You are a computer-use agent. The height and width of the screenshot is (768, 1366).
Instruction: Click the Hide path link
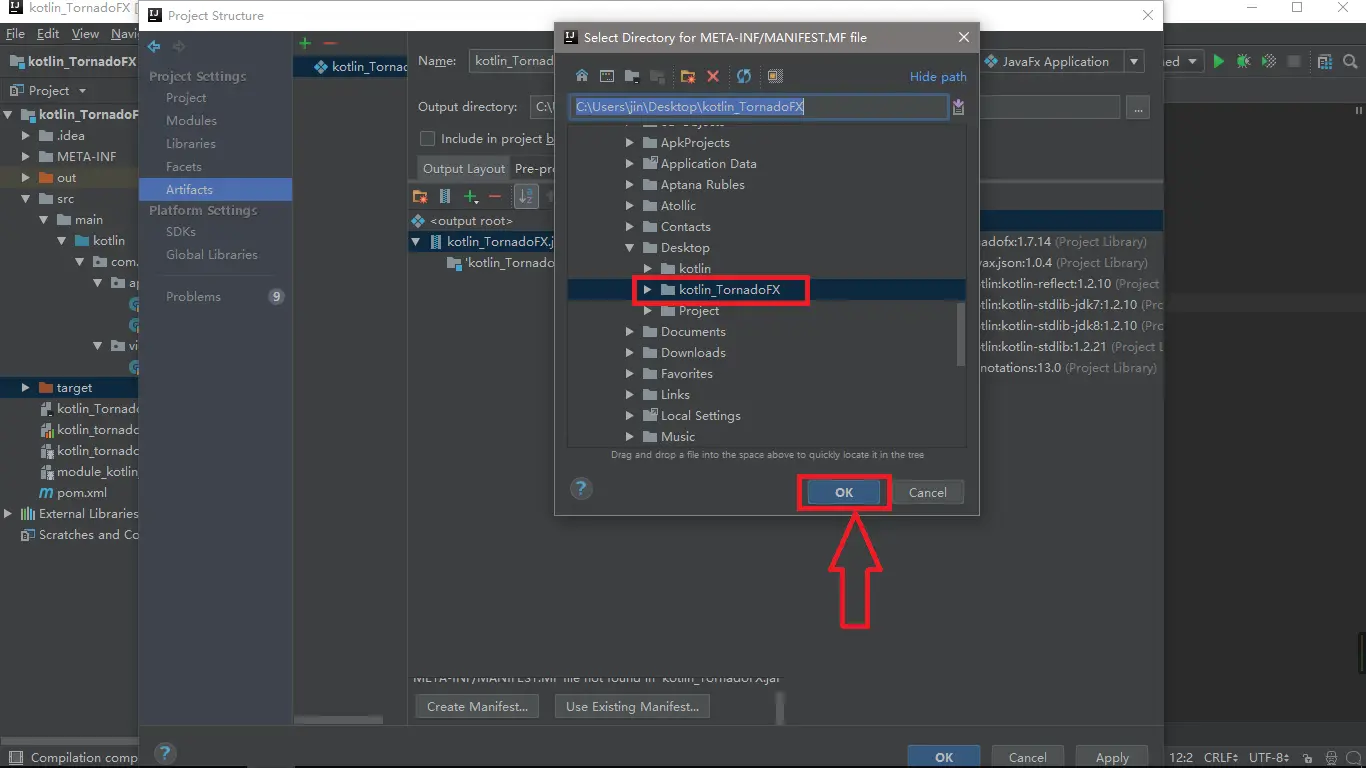938,77
